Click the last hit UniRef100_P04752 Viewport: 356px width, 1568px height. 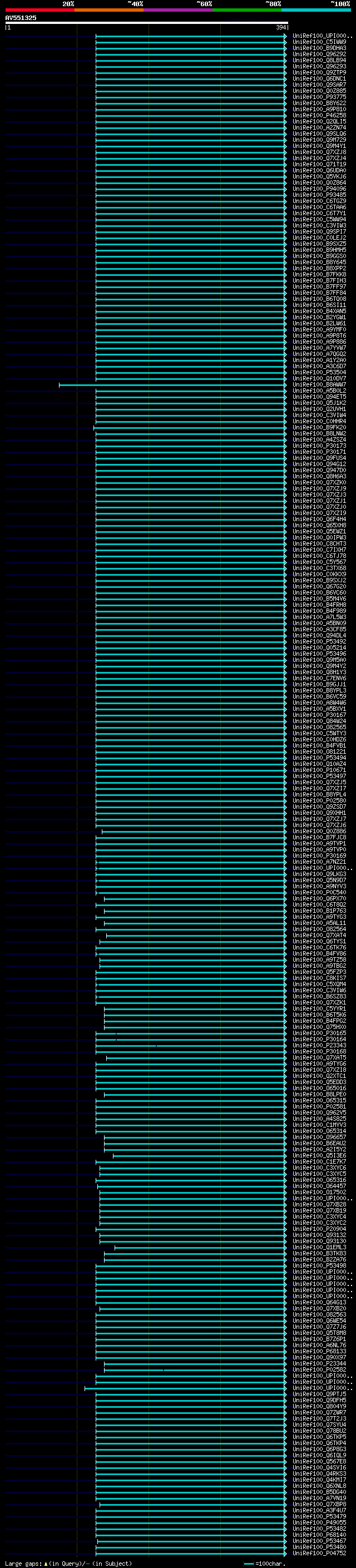pyautogui.click(x=319, y=1553)
